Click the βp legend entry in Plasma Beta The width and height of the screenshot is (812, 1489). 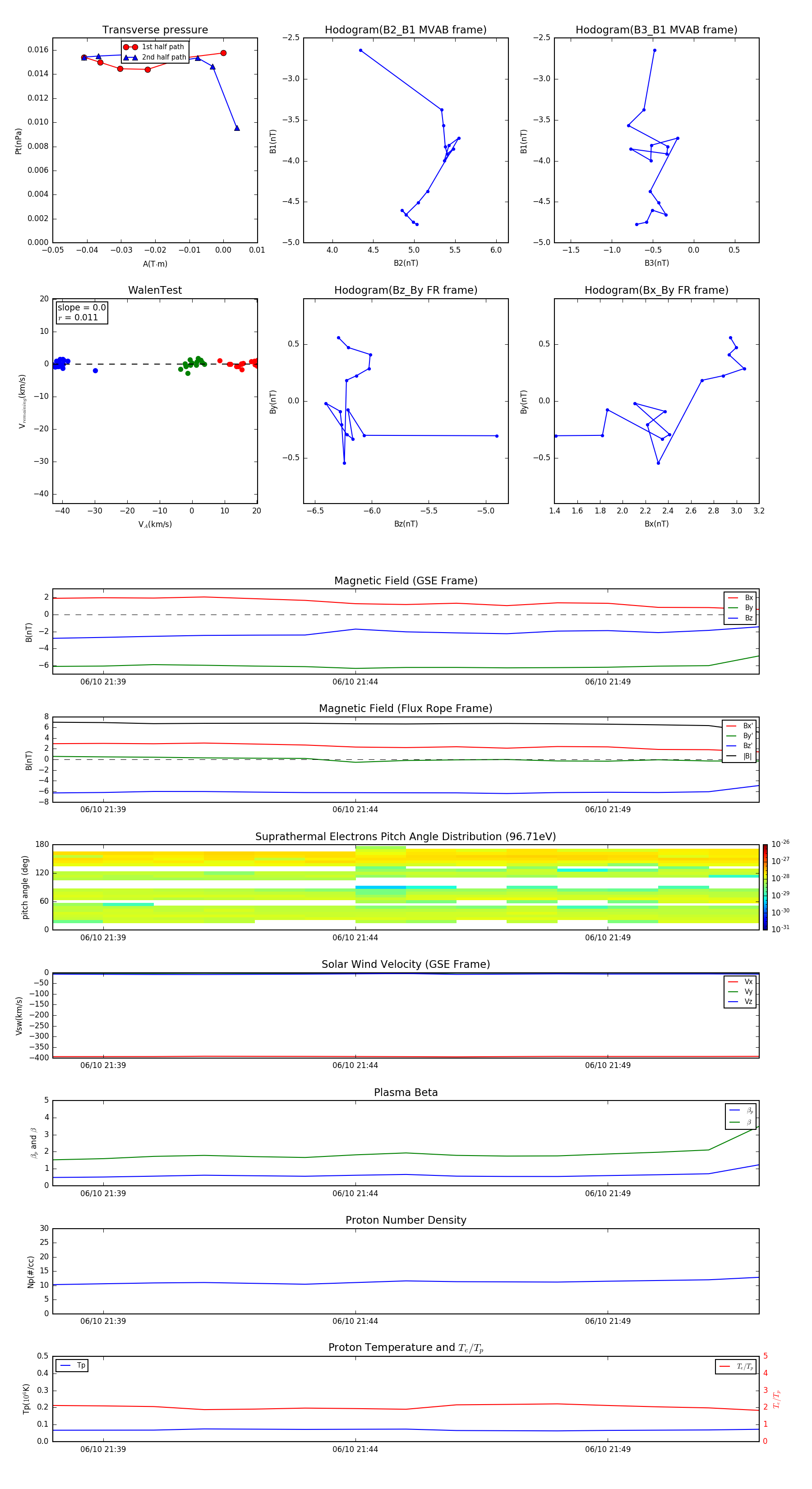(741, 1110)
